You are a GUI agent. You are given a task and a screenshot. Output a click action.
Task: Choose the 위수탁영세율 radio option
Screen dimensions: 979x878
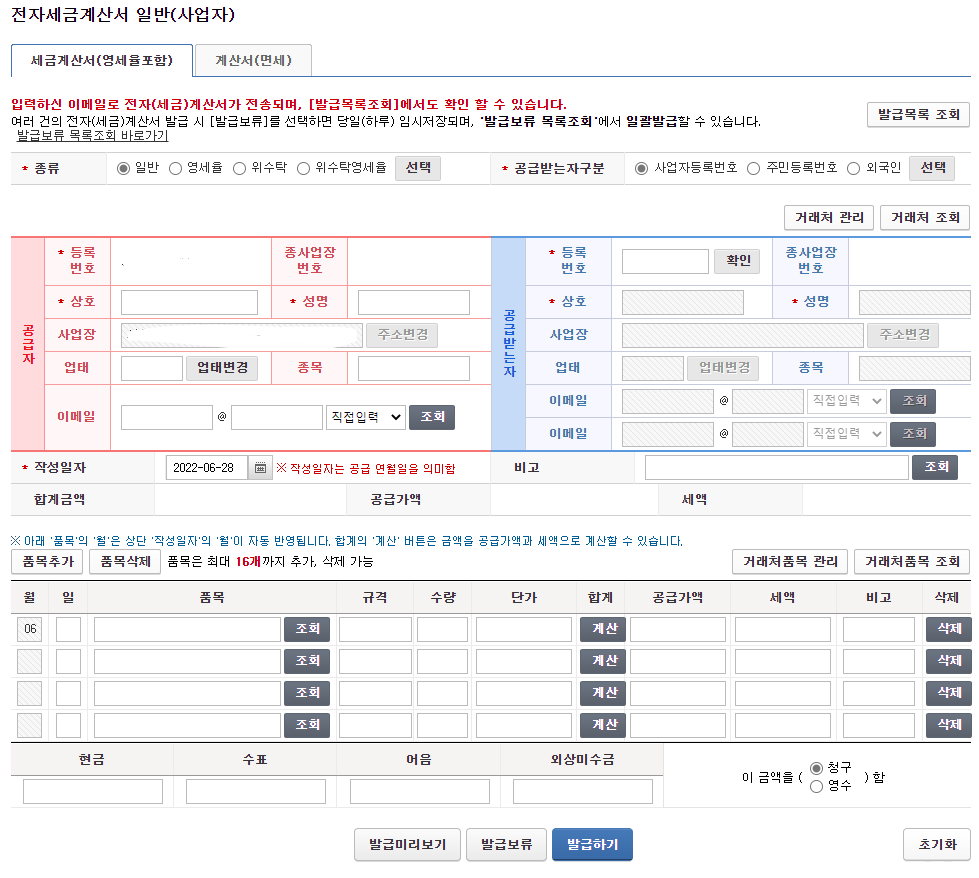click(303, 168)
